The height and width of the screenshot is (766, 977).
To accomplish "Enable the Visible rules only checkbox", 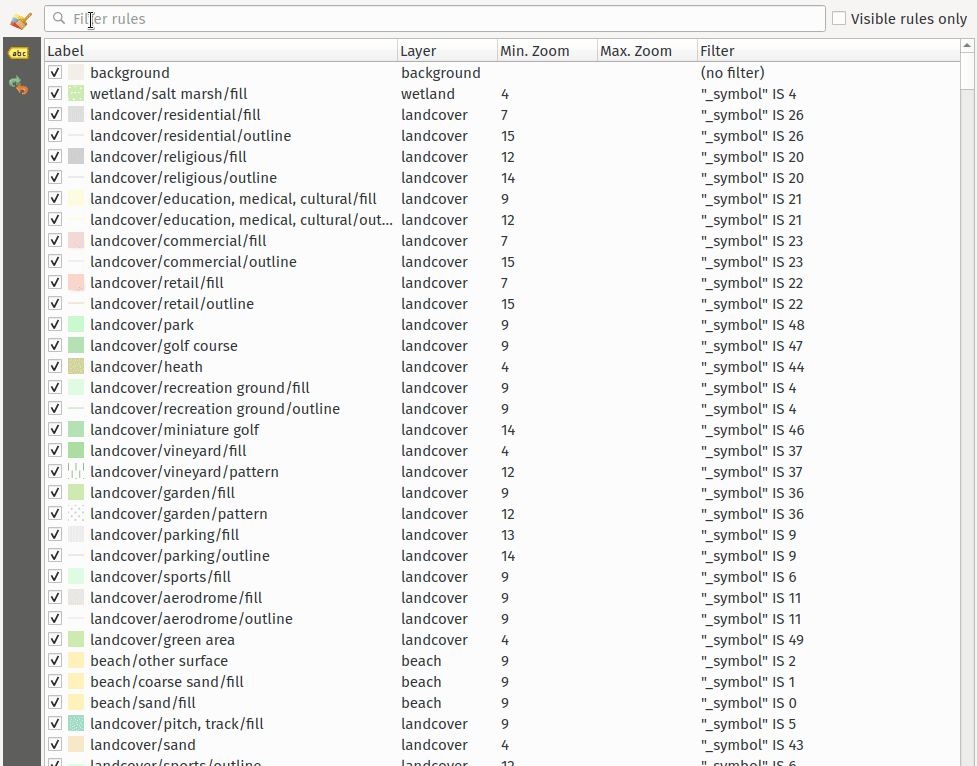I will [x=839, y=19].
